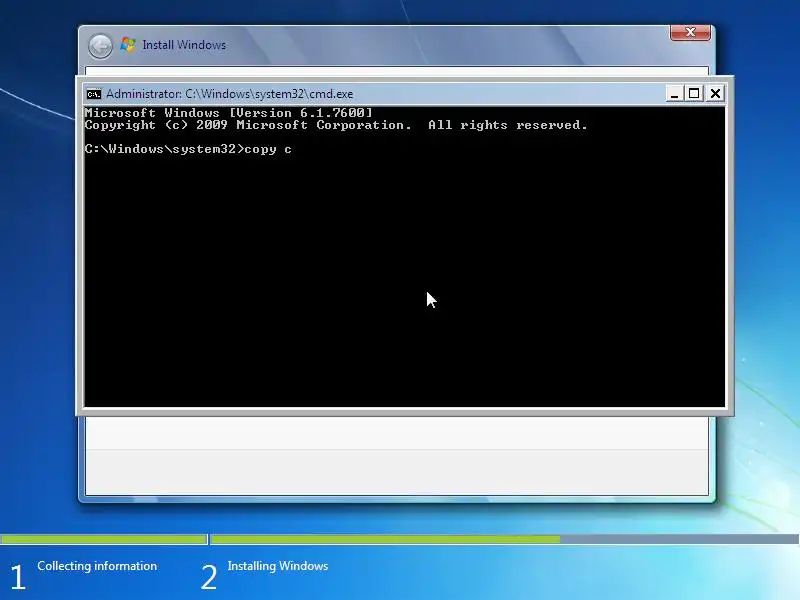Viewport: 800px width, 600px height.
Task: Click the 'Microsoft Windows [Version 6.1.7600]' line
Action: 229,113
